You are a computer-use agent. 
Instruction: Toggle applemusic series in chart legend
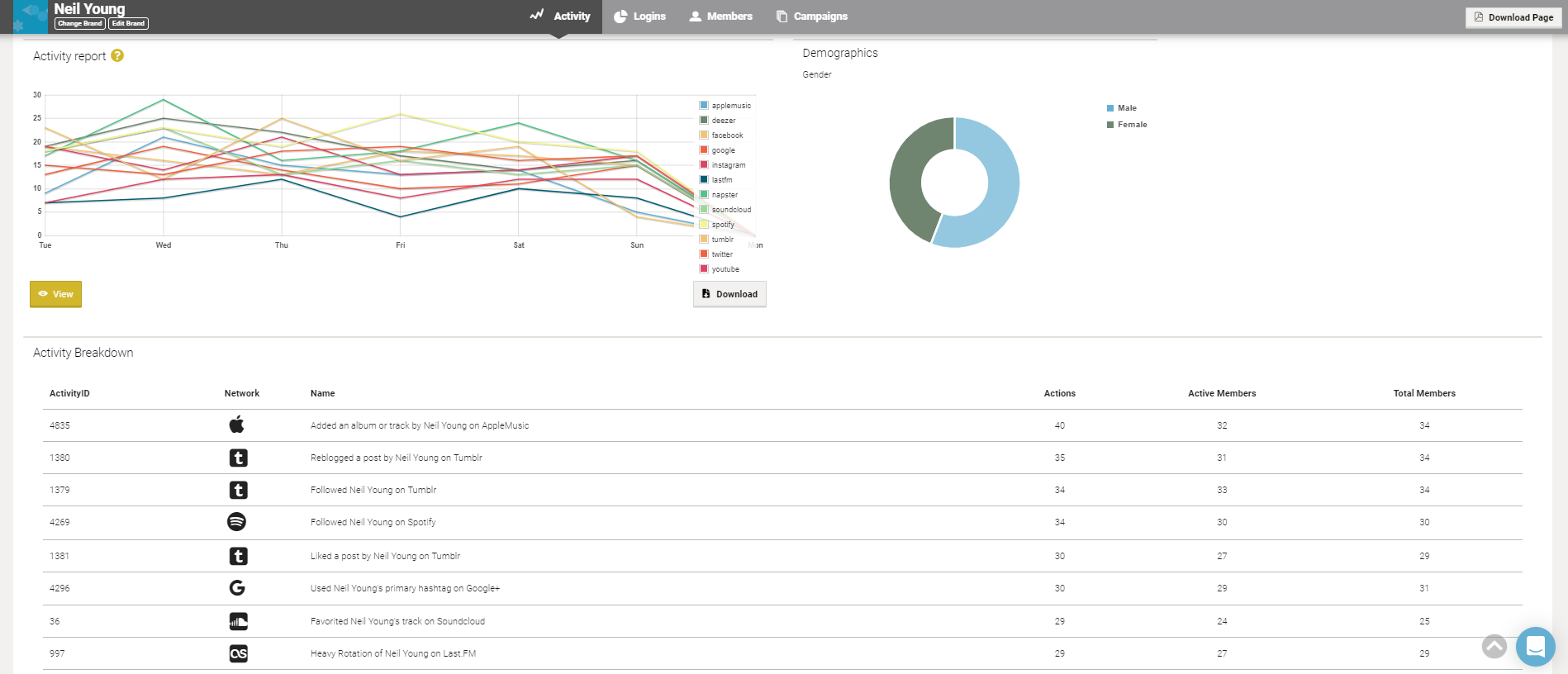(725, 106)
